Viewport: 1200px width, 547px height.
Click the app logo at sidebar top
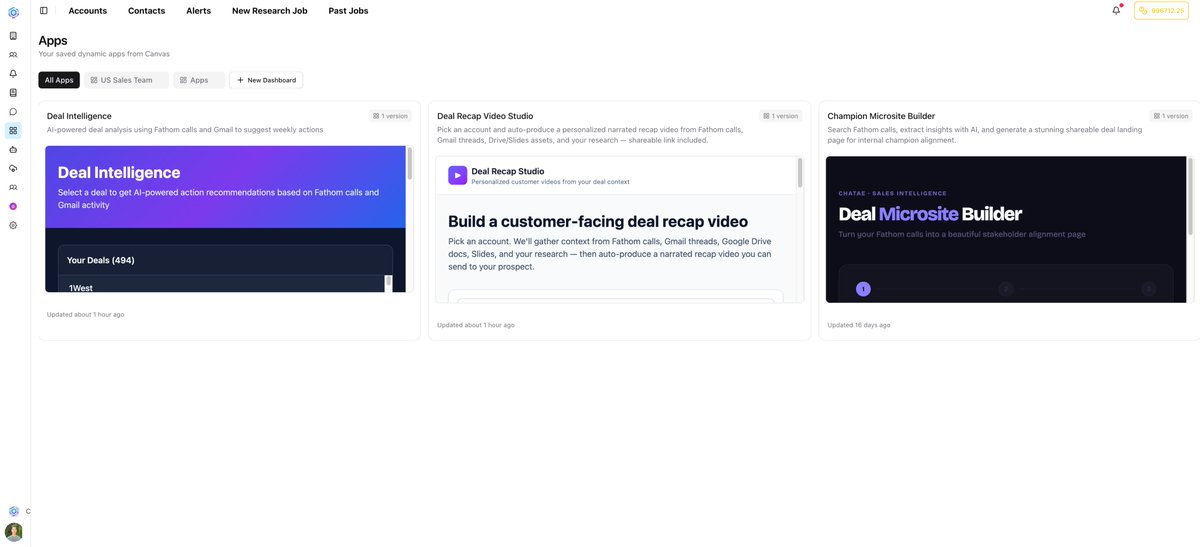click(13, 12)
